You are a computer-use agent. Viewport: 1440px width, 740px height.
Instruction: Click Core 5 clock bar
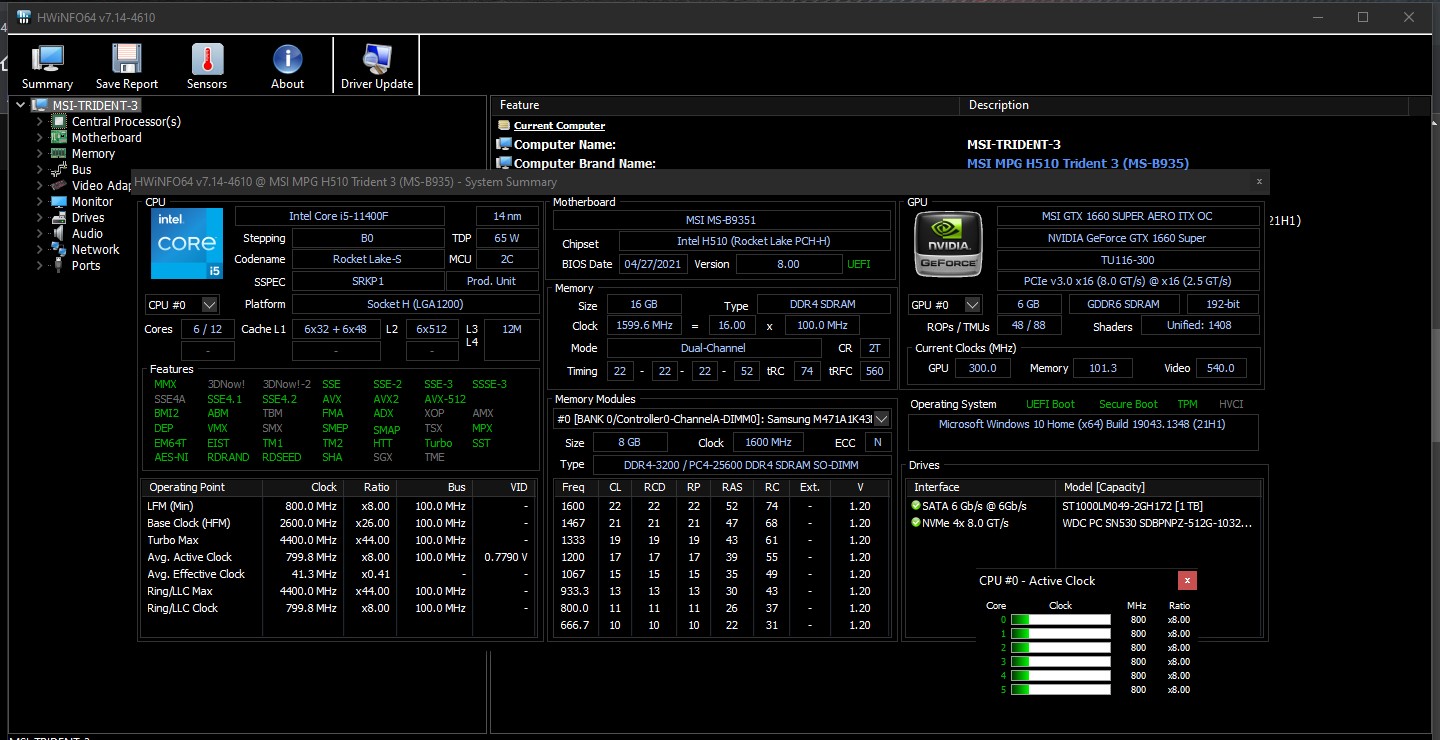pos(1060,689)
